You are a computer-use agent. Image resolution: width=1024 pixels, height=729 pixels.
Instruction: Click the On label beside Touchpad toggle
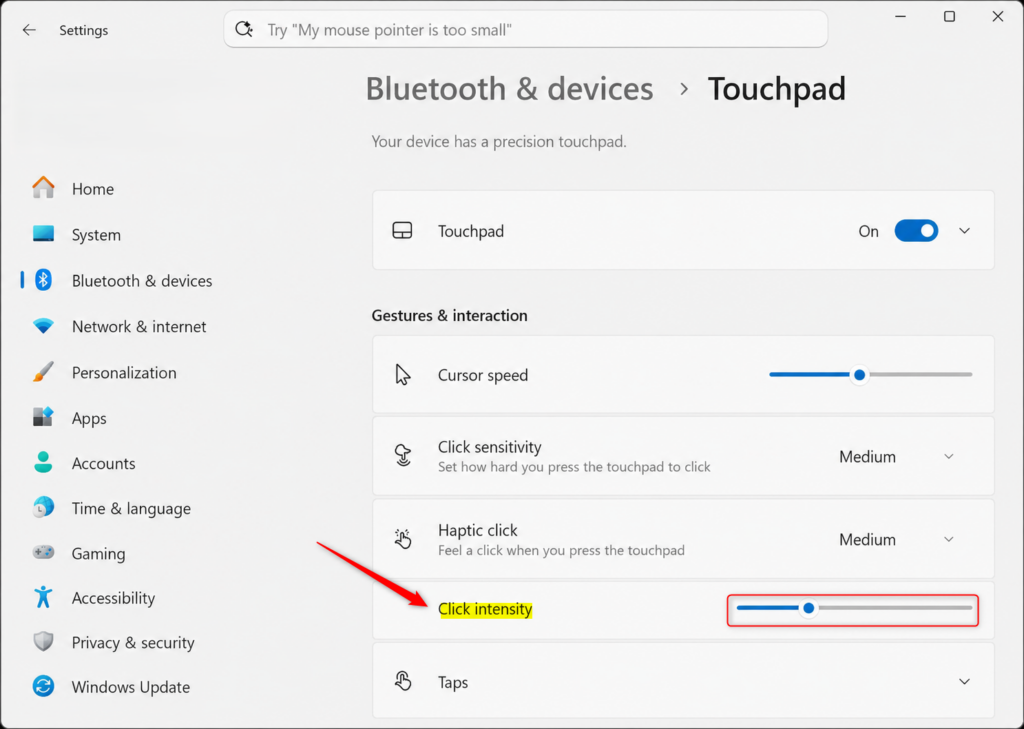pos(869,231)
